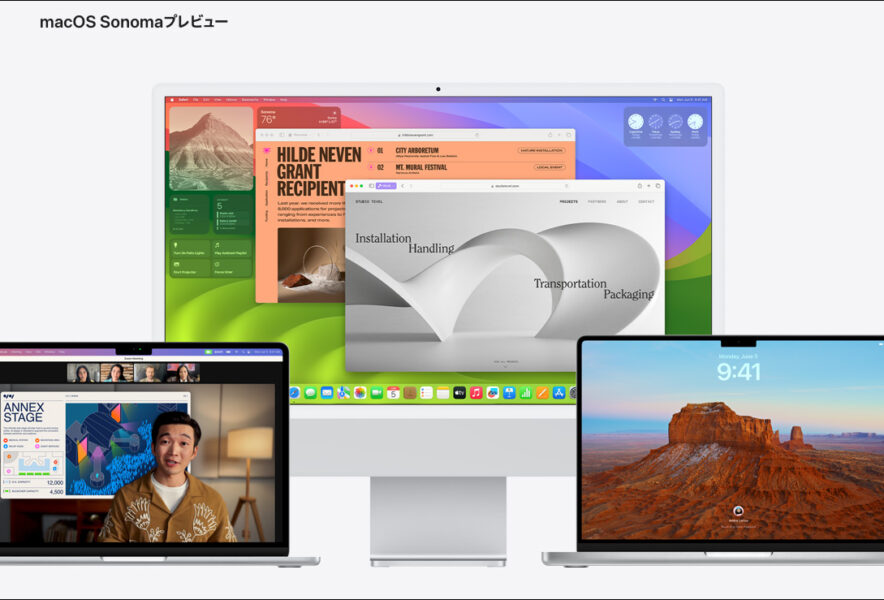
Task: Open Maps in the iMac dock
Action: [x=343, y=392]
